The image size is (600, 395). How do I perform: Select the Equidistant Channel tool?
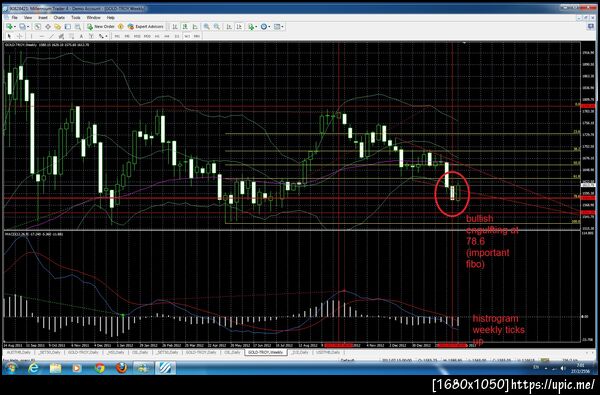pos(61,36)
